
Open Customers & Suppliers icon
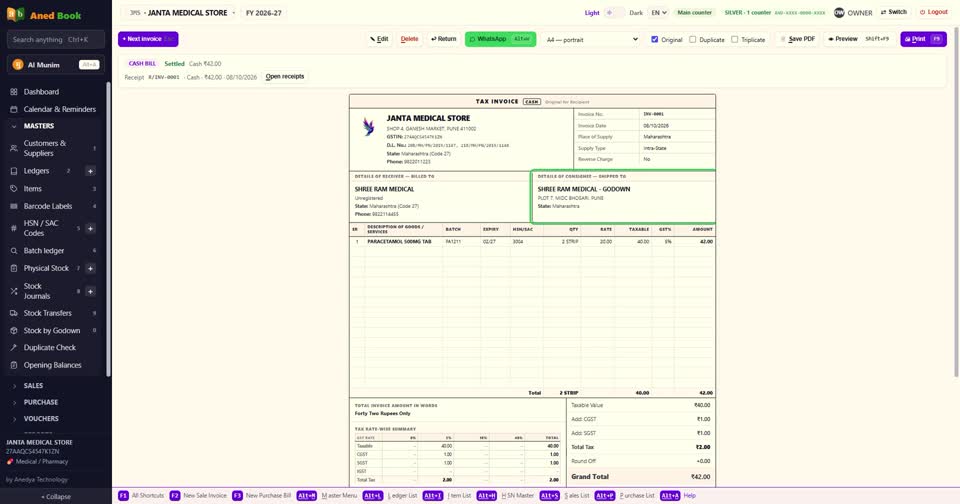[13, 148]
